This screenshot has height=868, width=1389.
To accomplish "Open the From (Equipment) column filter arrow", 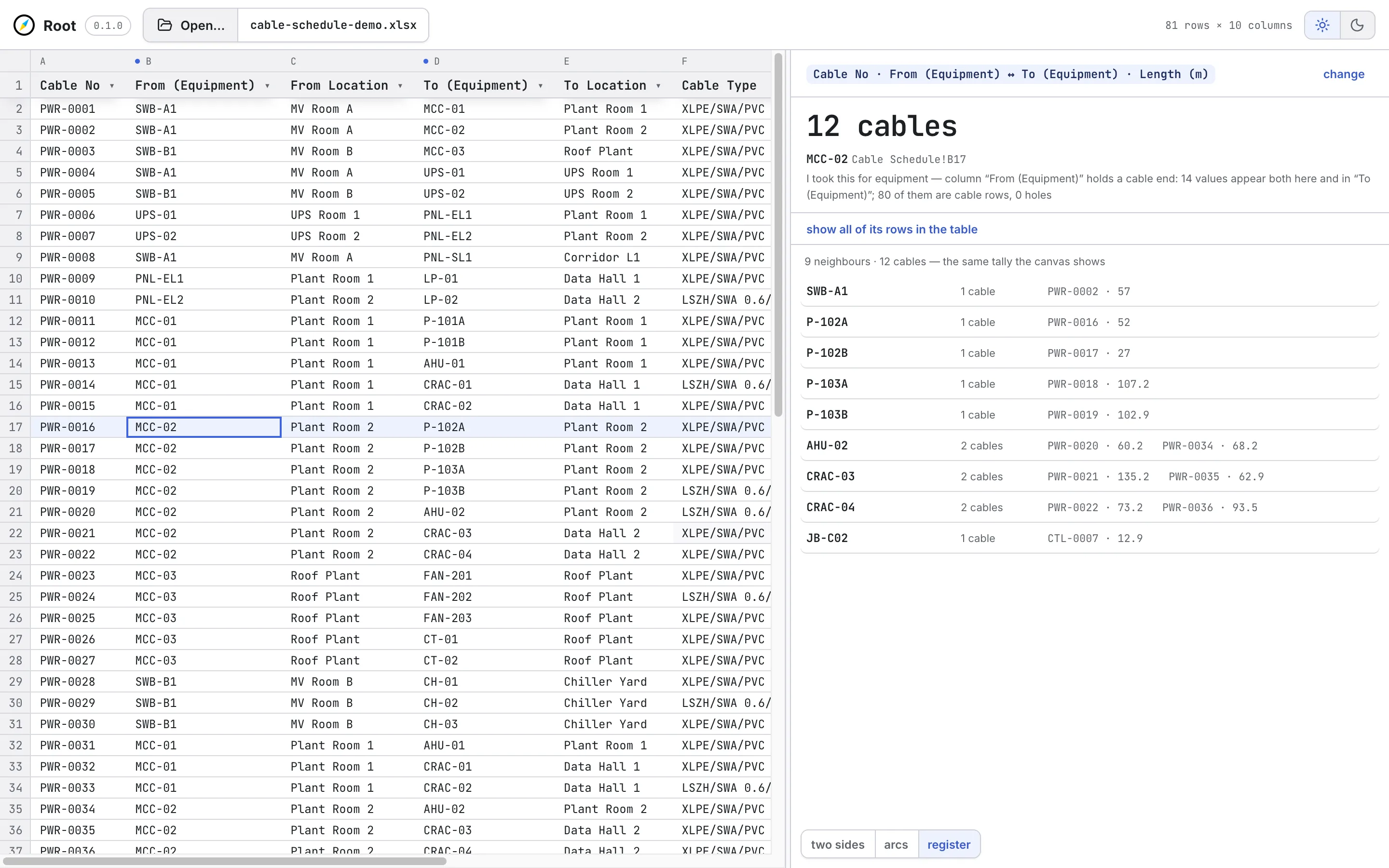I will point(268,85).
